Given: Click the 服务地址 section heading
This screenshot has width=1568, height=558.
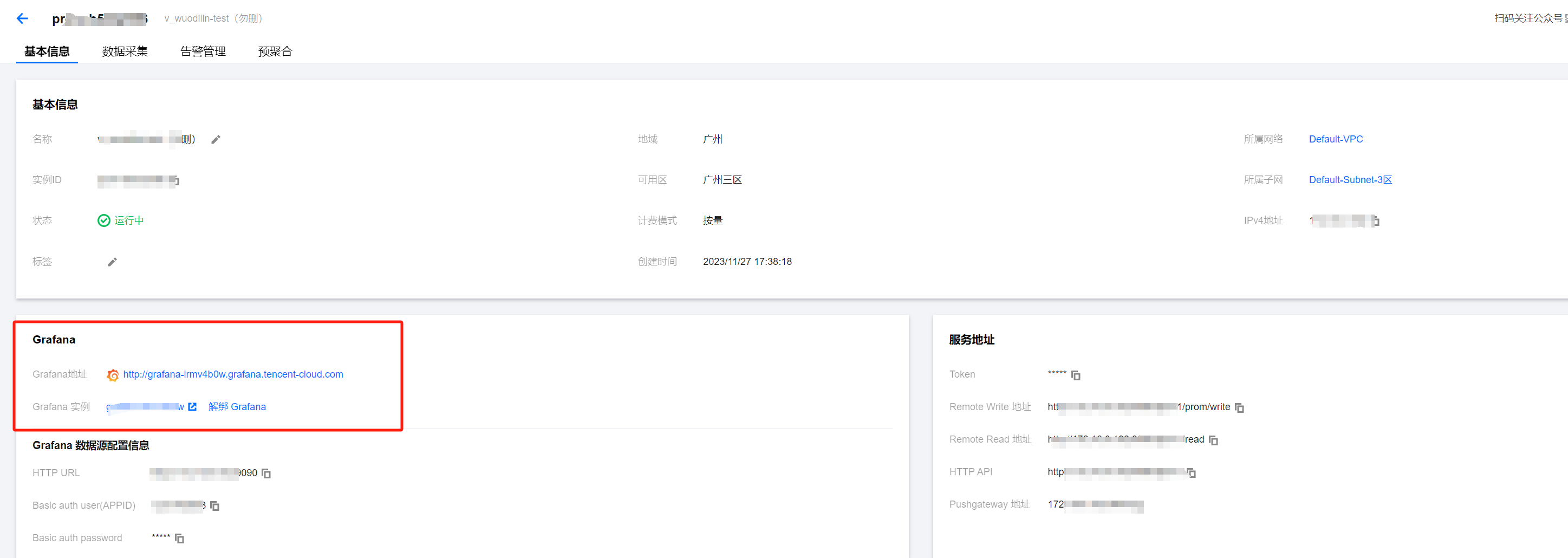Looking at the screenshot, I should tap(972, 340).
